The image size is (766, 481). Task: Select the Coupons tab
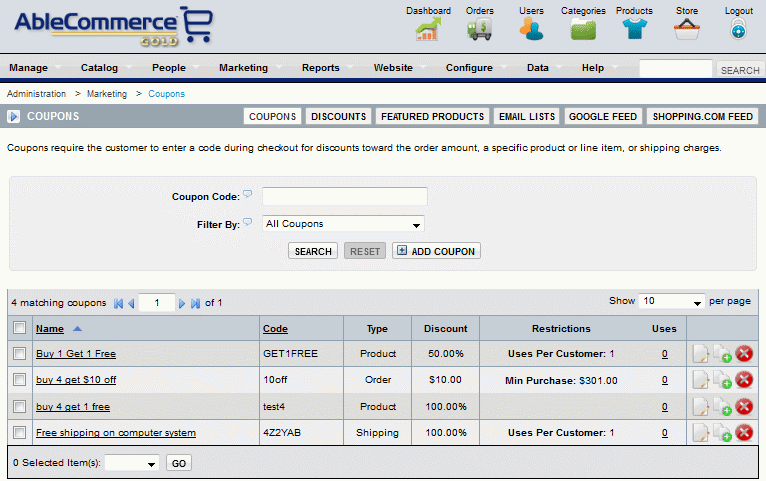tap(273, 117)
